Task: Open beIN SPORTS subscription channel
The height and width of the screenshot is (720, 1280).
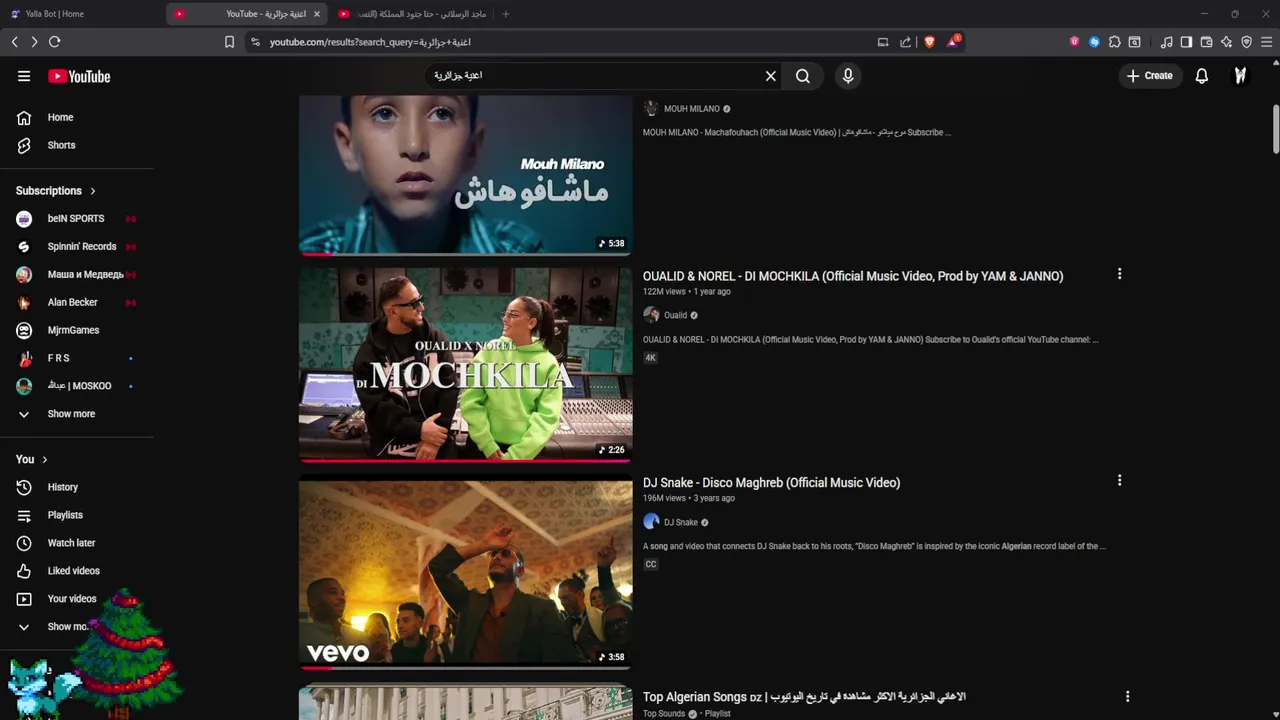Action: 77,219
